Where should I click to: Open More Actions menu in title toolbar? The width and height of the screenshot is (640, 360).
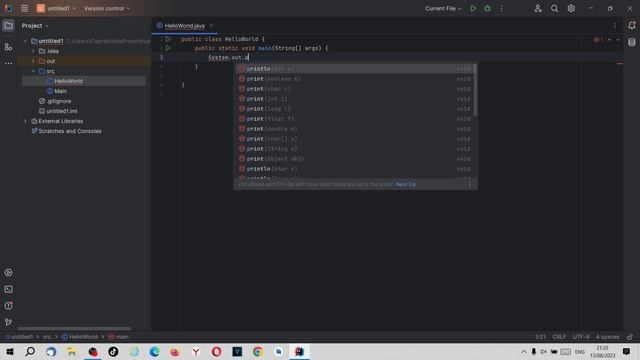tap(502, 8)
